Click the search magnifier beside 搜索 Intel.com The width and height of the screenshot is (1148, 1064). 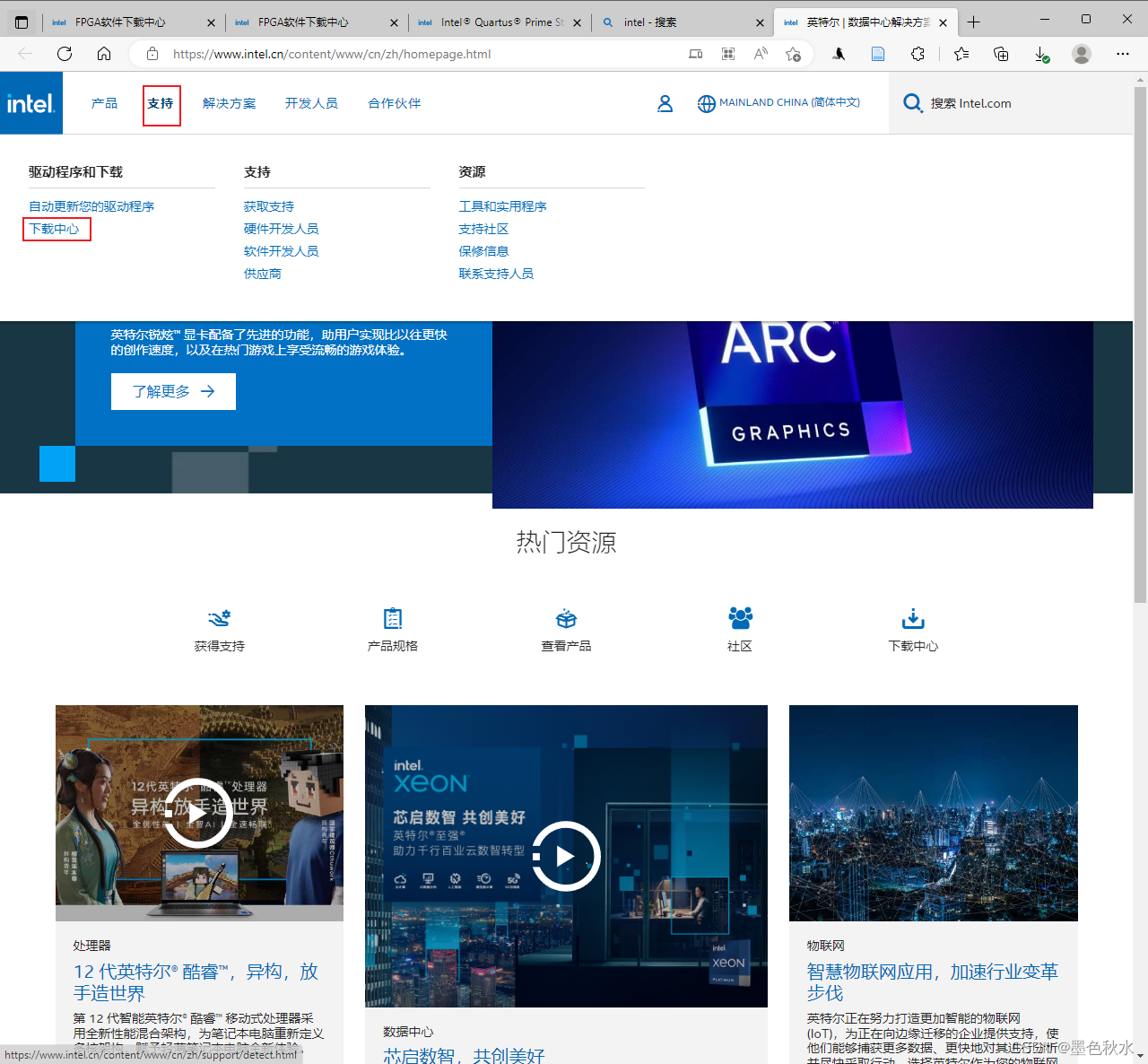pyautogui.click(x=913, y=103)
